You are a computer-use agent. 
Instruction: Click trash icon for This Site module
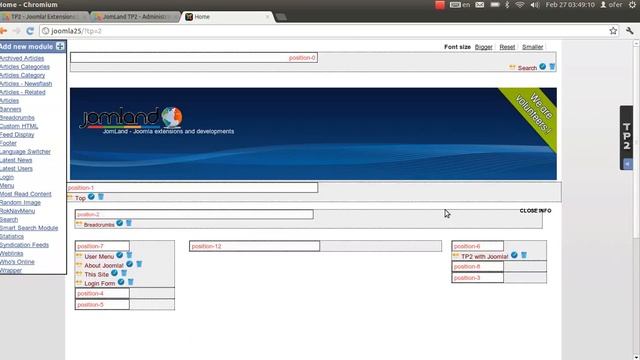point(124,273)
